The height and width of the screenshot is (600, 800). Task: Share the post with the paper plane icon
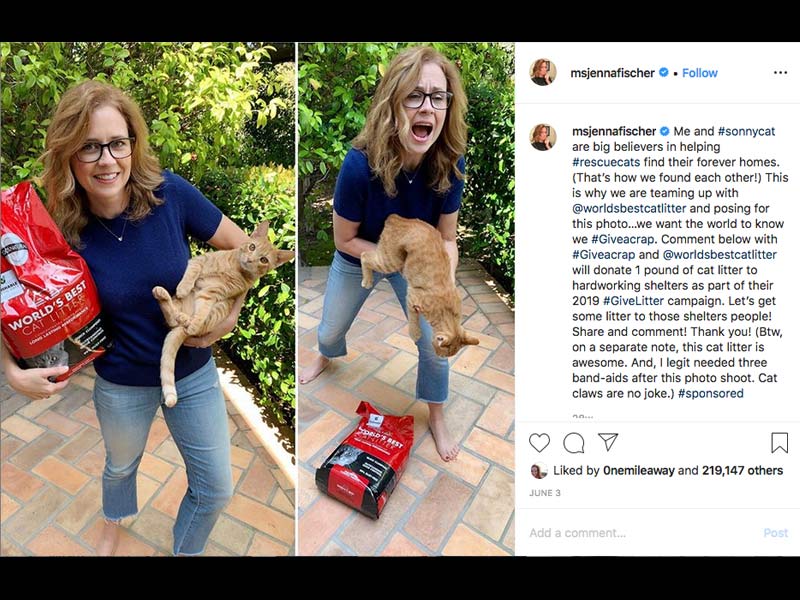coord(608,442)
